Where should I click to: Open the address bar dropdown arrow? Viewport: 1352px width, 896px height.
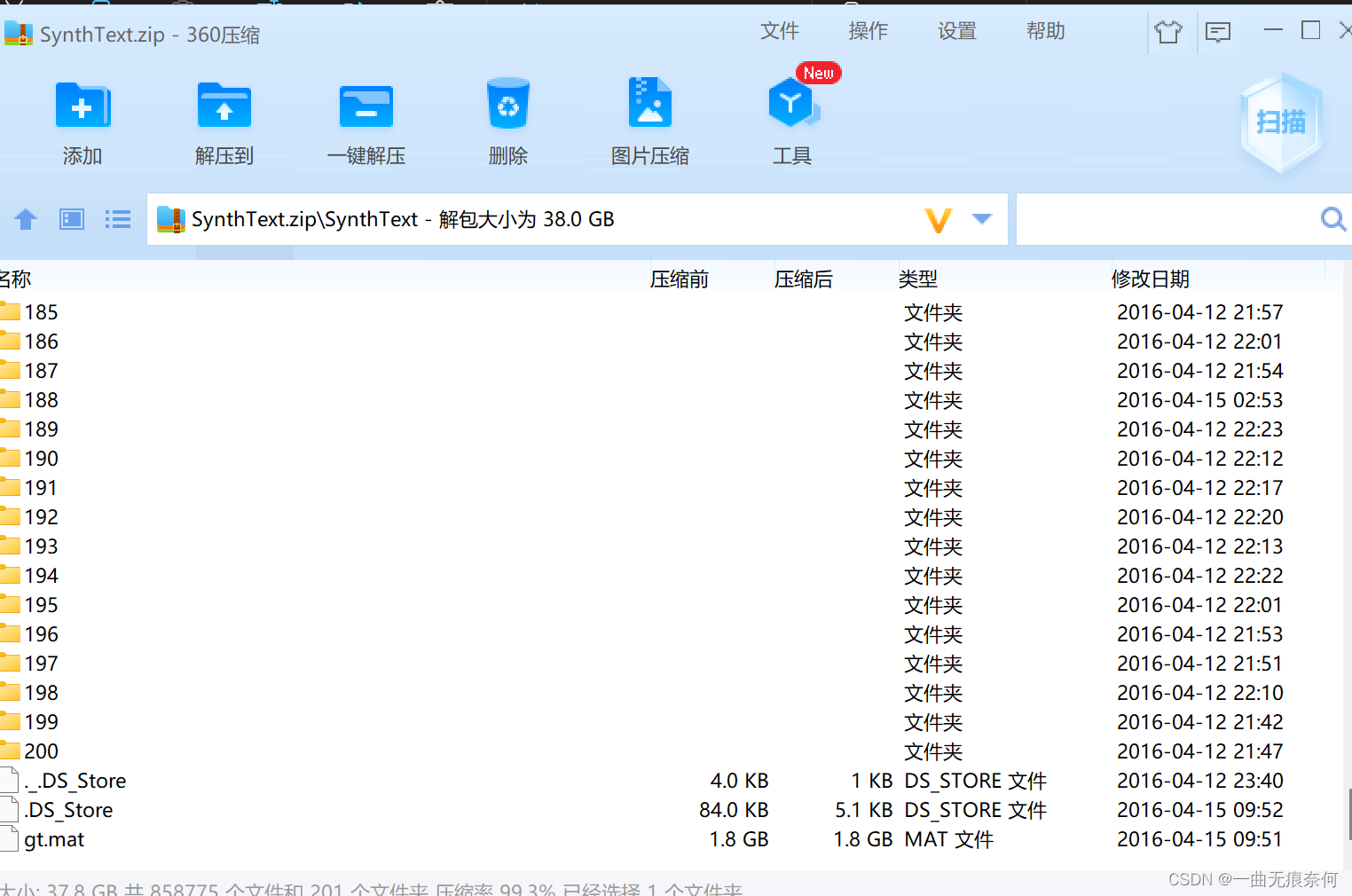click(x=982, y=218)
